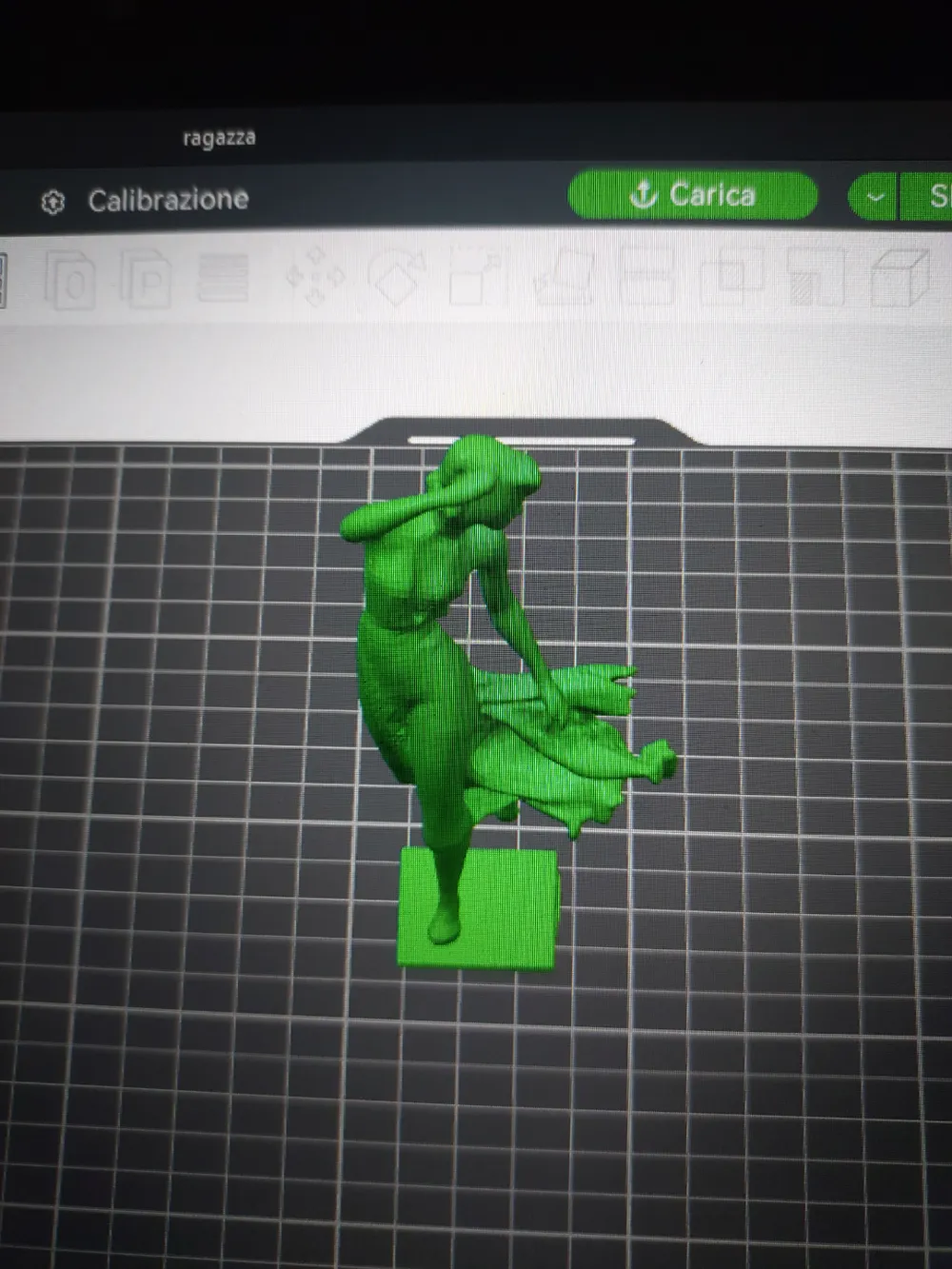Viewport: 952px width, 1269px height.
Task: Select the Scale tool
Action: tap(476, 278)
